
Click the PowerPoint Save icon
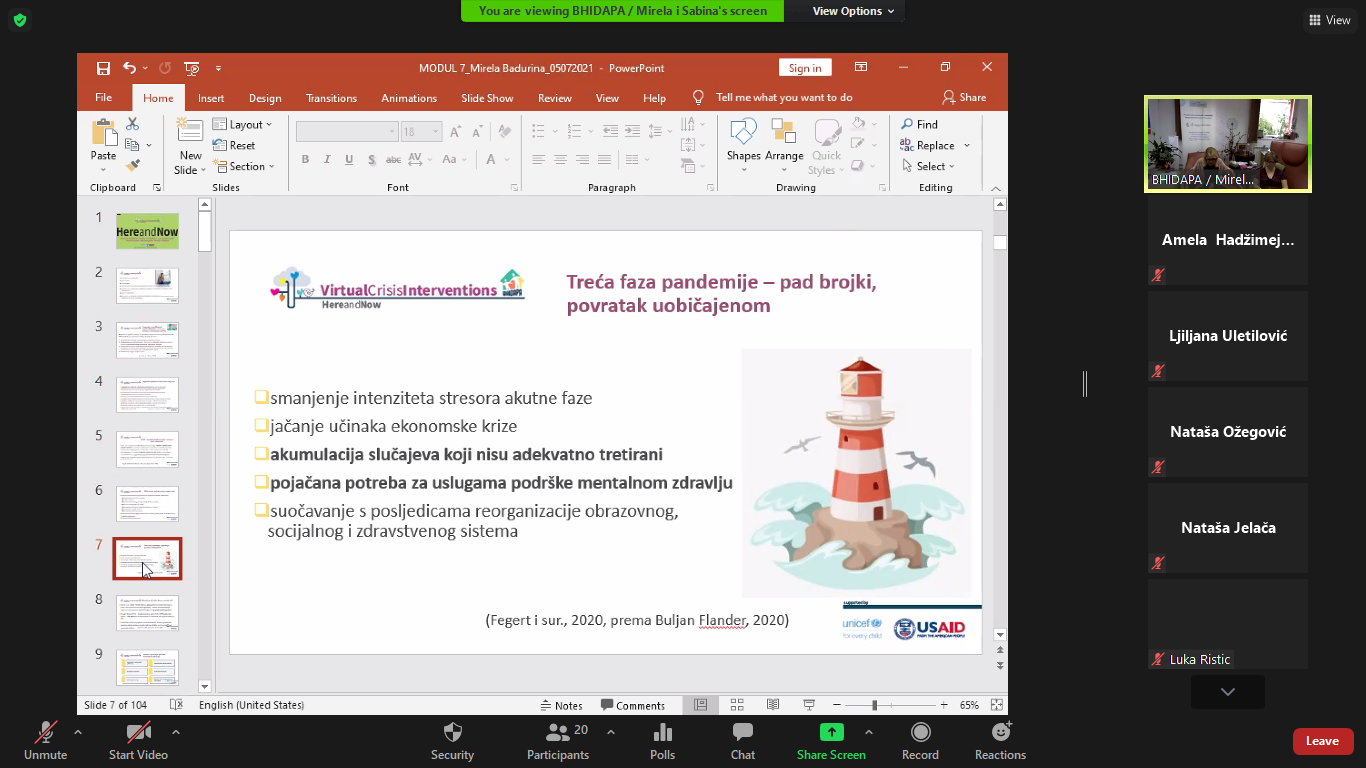click(x=103, y=68)
